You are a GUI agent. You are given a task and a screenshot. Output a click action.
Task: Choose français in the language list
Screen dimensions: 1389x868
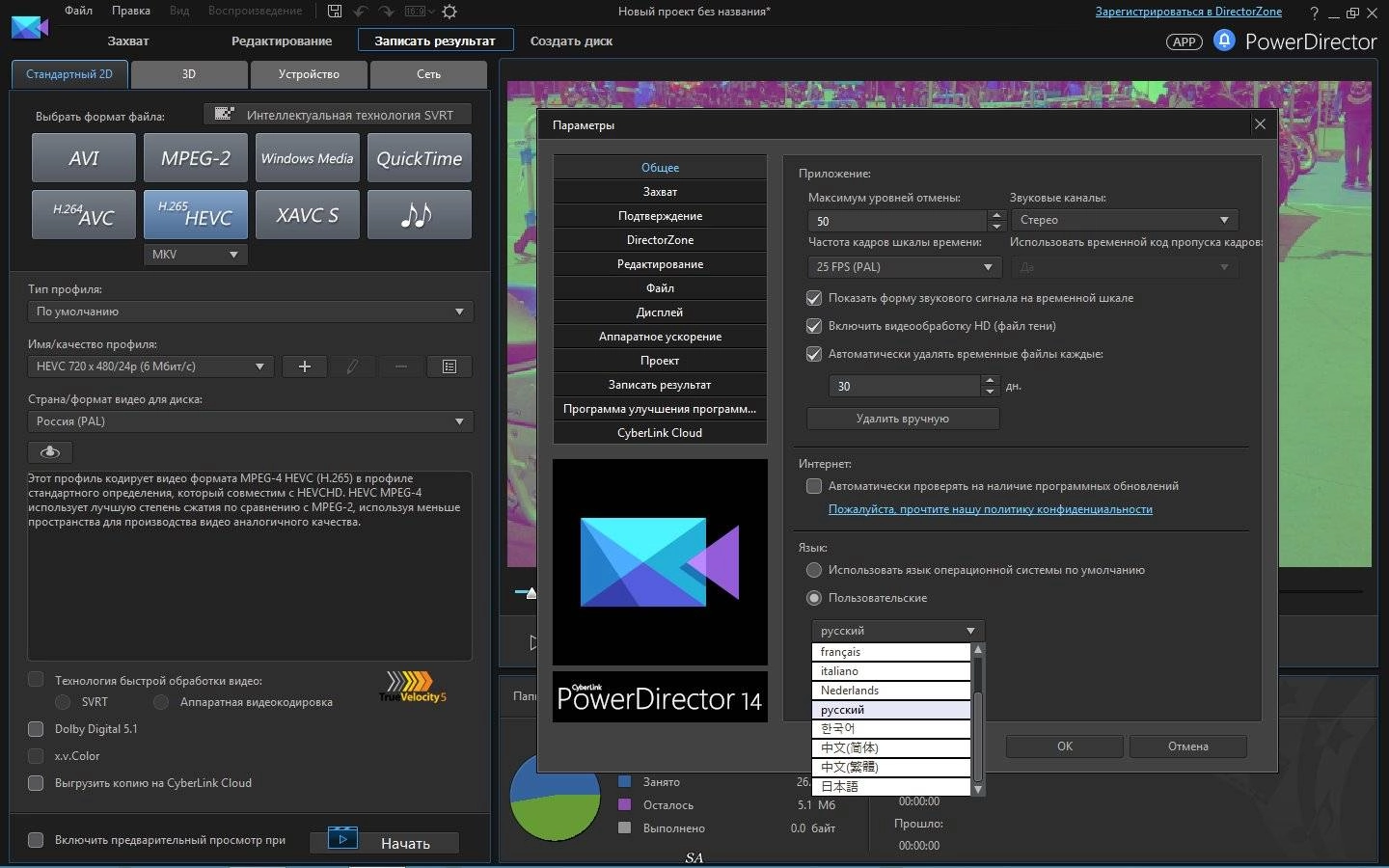click(891, 652)
